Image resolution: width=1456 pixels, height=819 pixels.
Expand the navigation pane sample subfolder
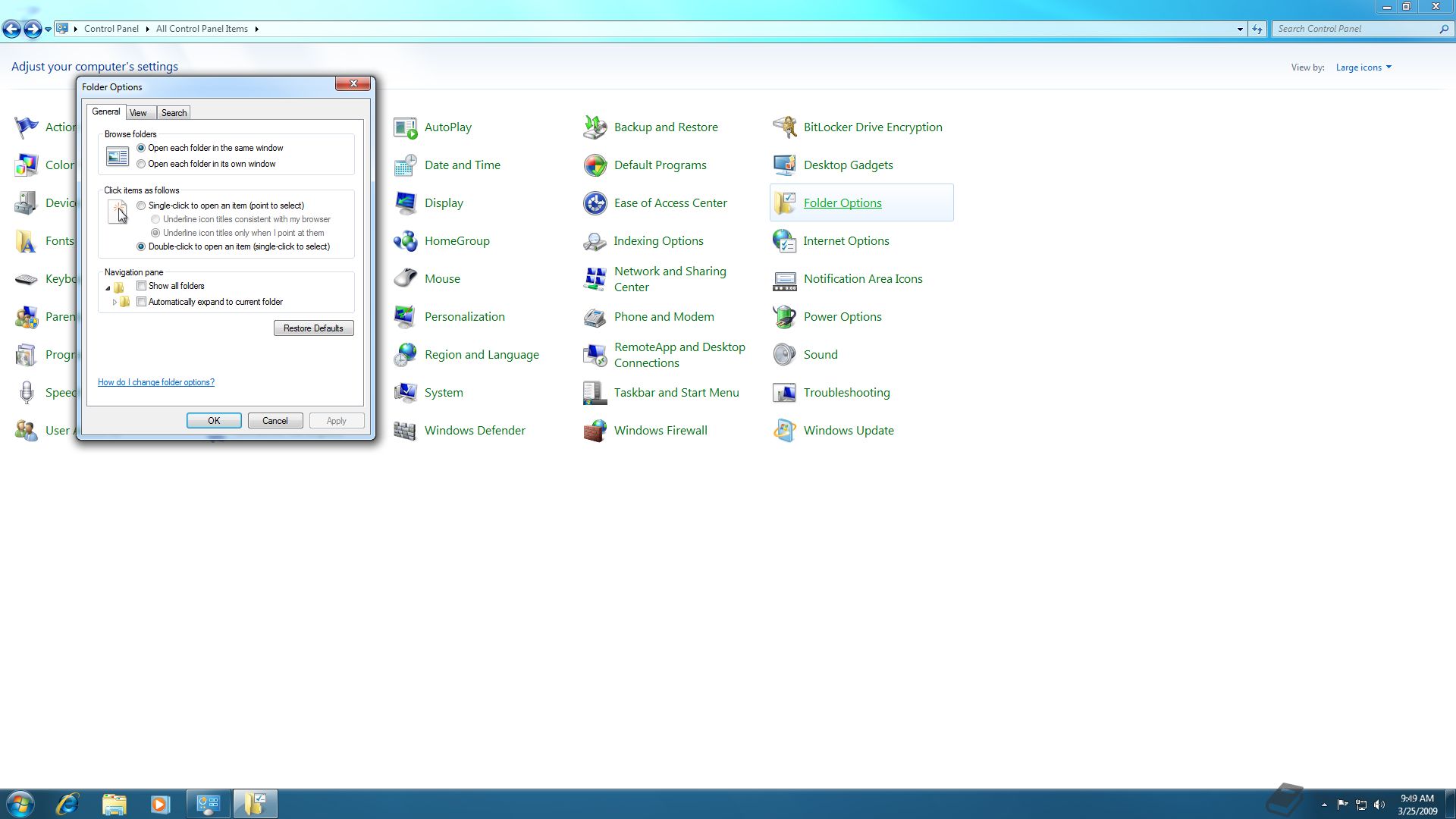pos(115,302)
